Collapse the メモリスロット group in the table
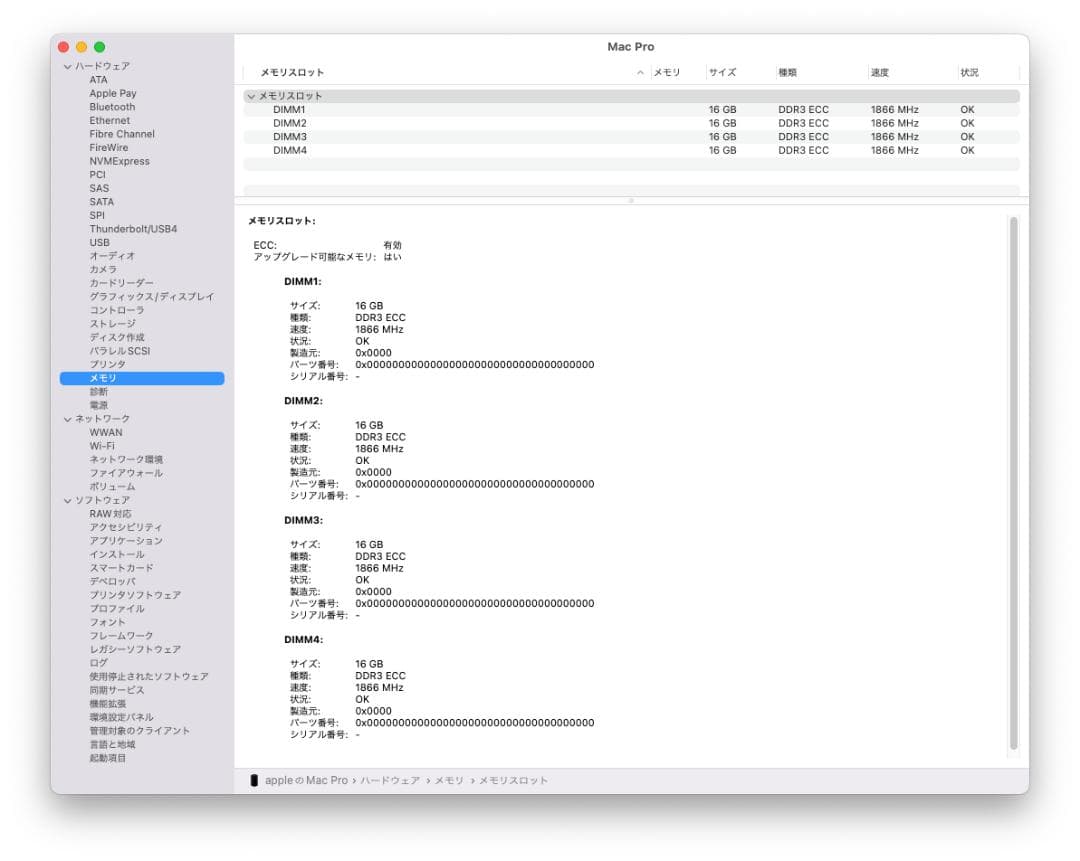The height and width of the screenshot is (861, 1080). (x=250, y=96)
